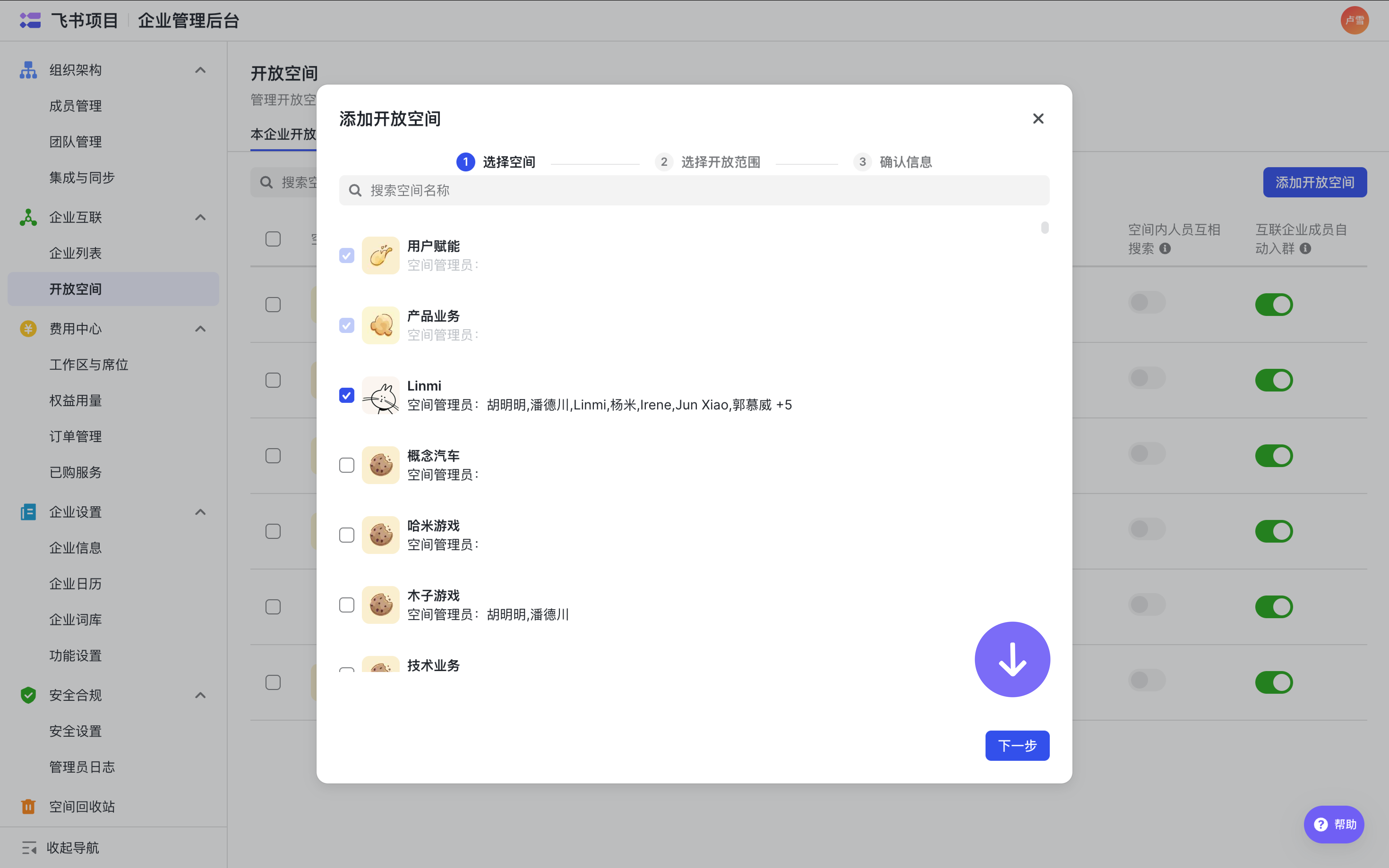1389x868 pixels.
Task: Click step 1 选择空间 in stepper
Action: pos(496,162)
